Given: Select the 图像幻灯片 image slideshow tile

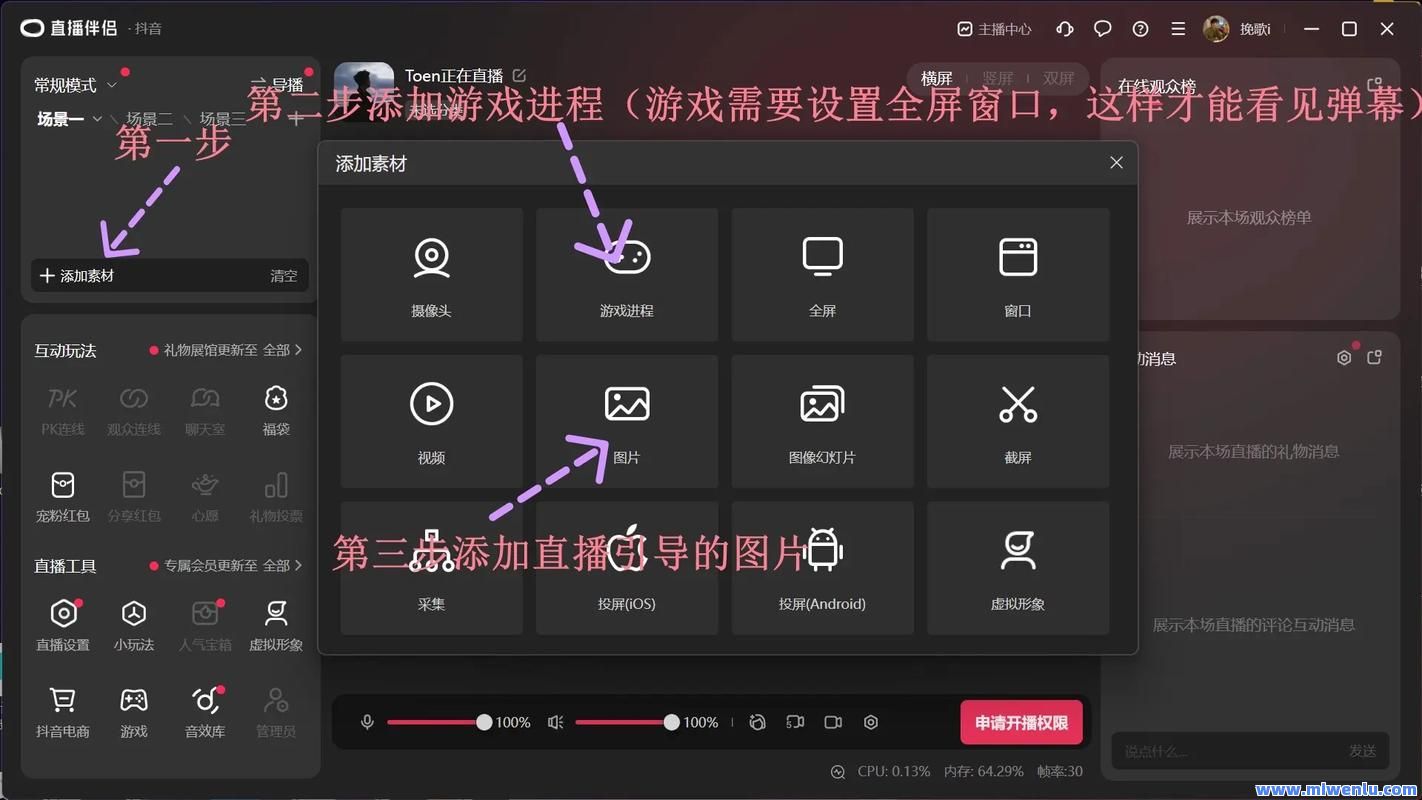Looking at the screenshot, I should 822,421.
